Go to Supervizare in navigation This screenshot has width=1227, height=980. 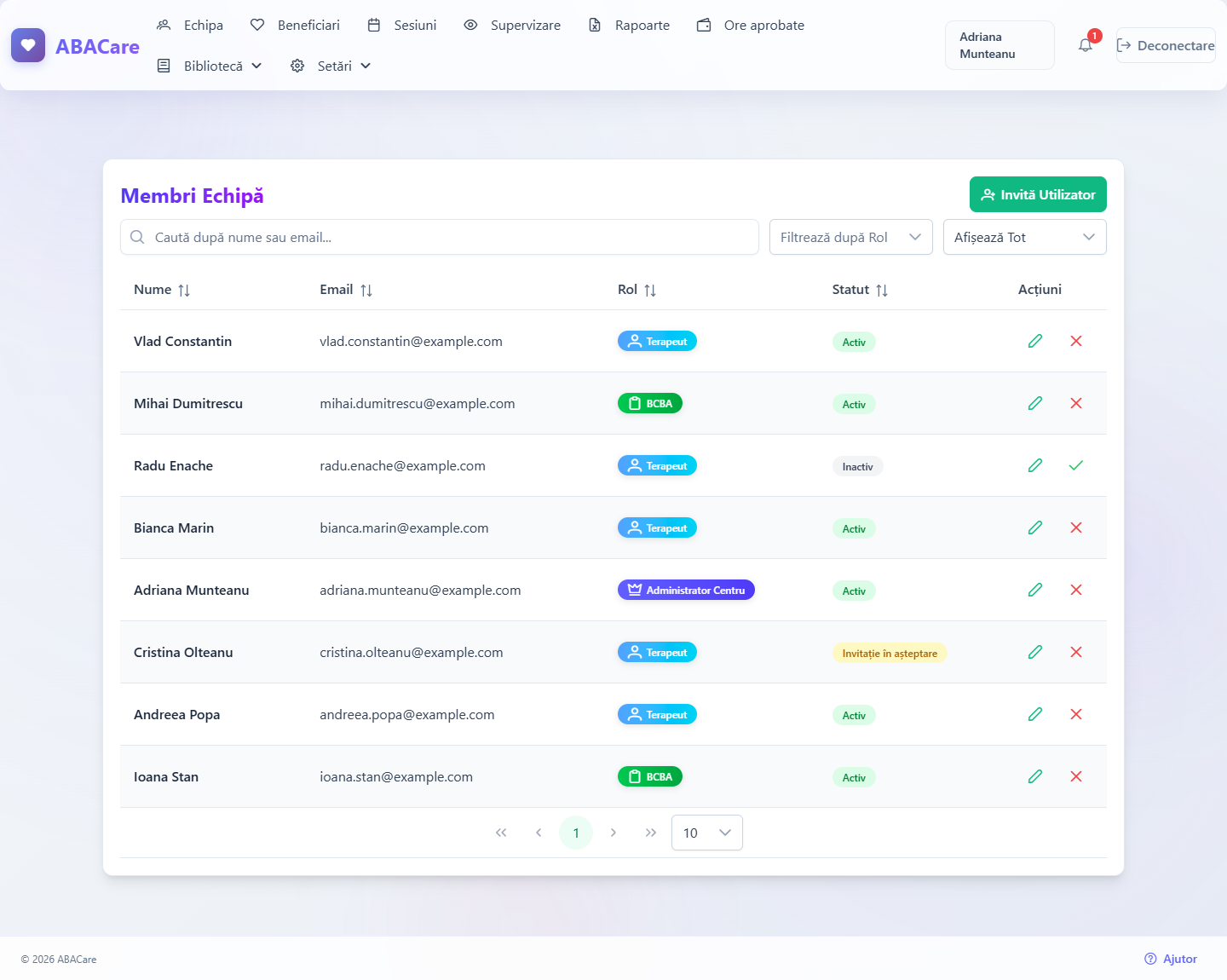pos(512,25)
